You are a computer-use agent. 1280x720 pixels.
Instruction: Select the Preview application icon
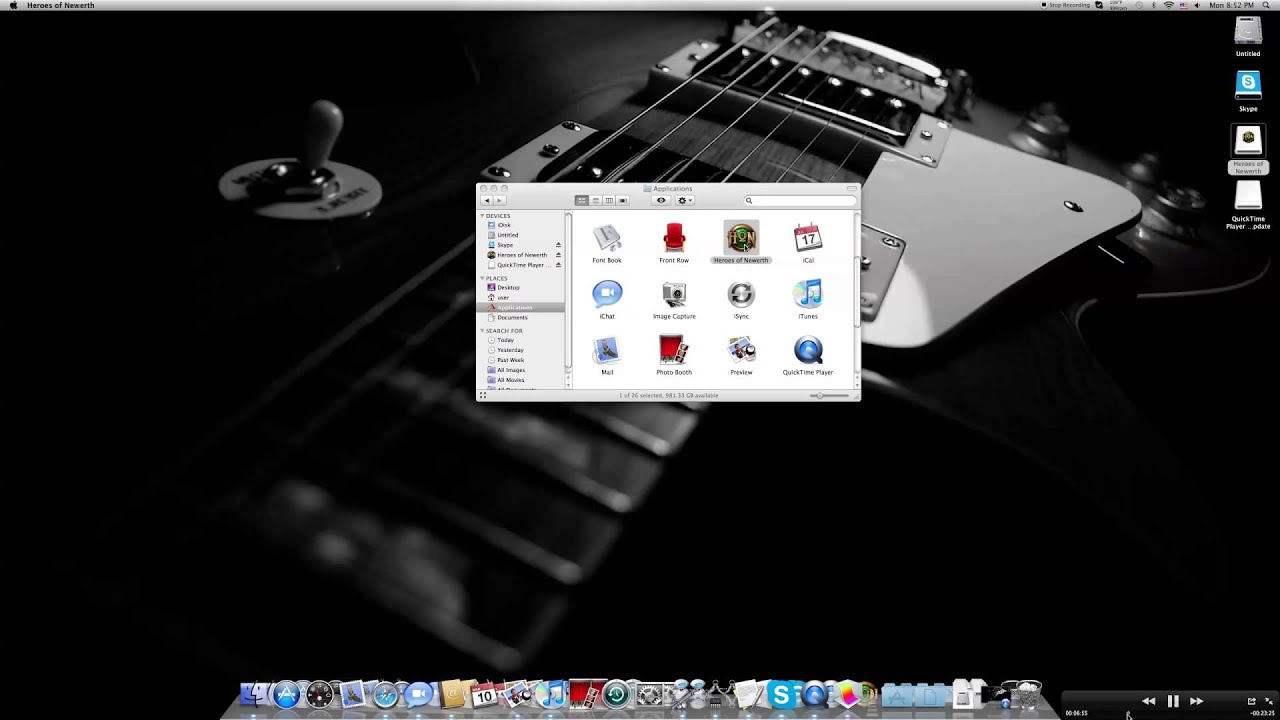741,350
